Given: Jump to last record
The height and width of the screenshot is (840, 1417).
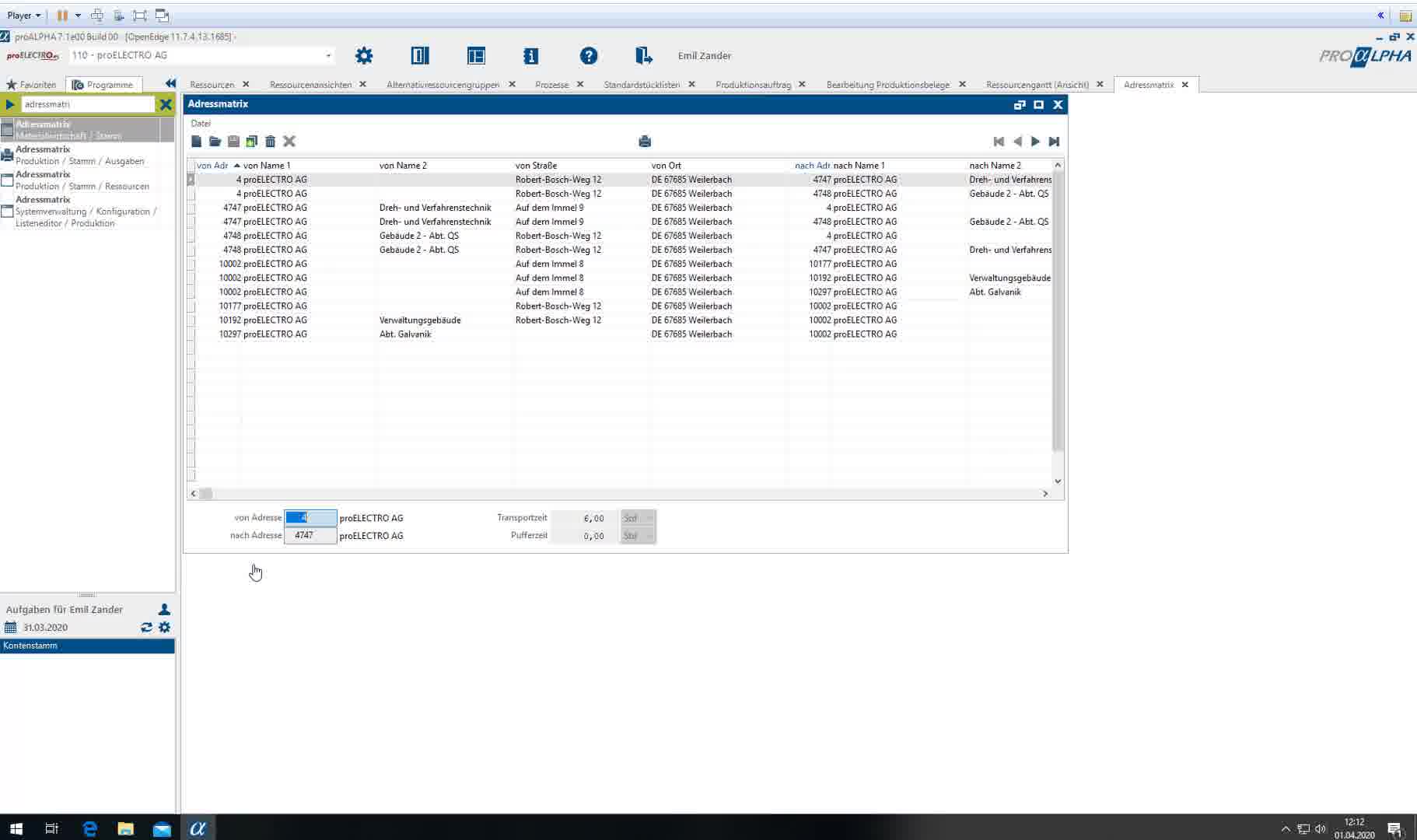Looking at the screenshot, I should tap(1055, 142).
